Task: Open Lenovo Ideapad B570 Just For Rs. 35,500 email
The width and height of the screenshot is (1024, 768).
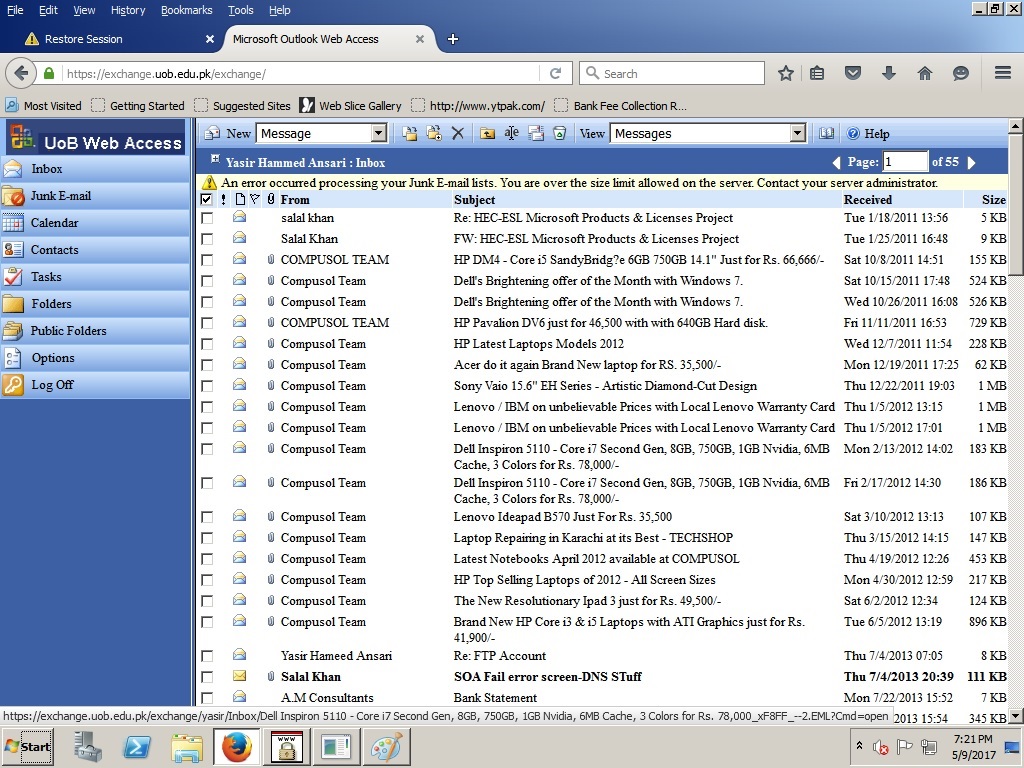Action: click(x=562, y=517)
